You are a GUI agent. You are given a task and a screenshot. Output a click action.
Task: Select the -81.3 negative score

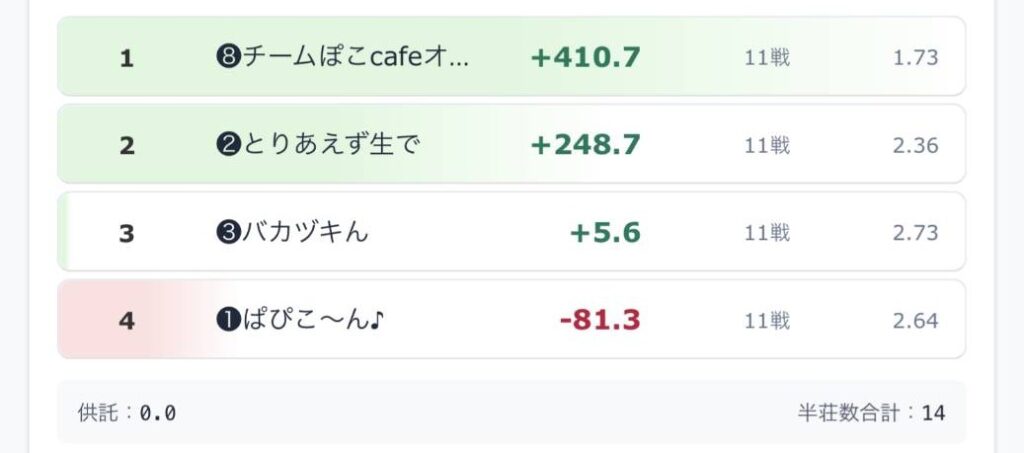pos(600,320)
